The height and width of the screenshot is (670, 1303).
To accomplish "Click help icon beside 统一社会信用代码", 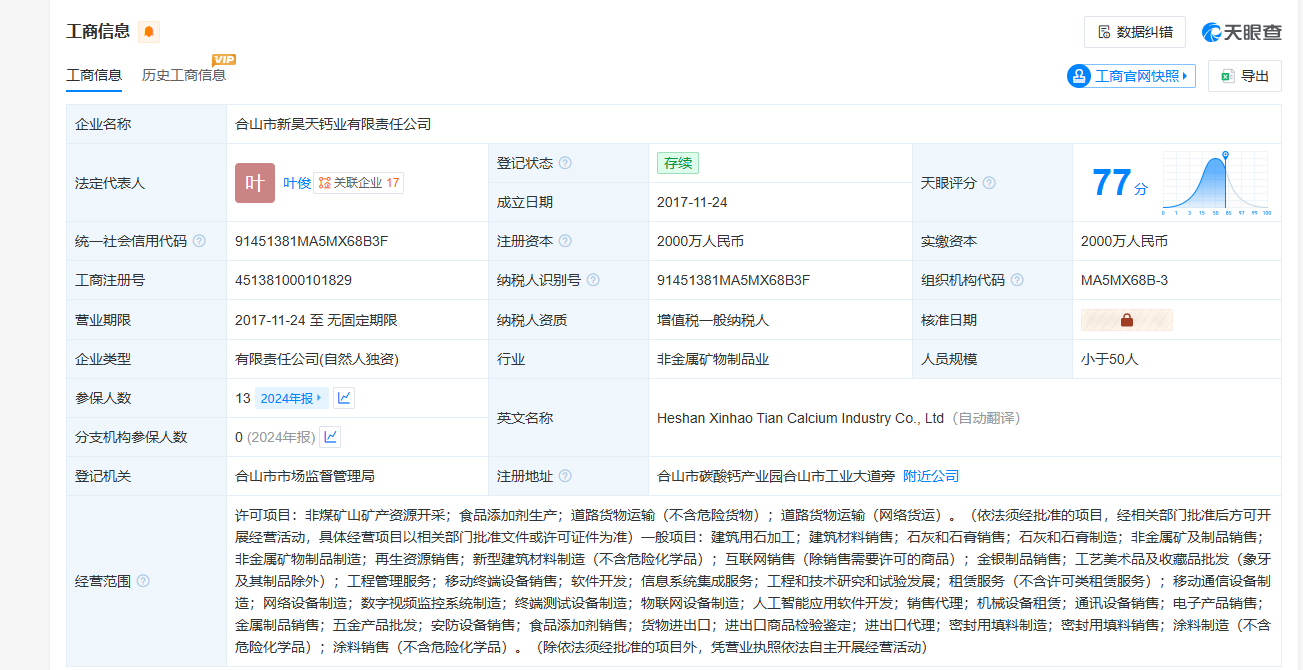I will [x=199, y=241].
